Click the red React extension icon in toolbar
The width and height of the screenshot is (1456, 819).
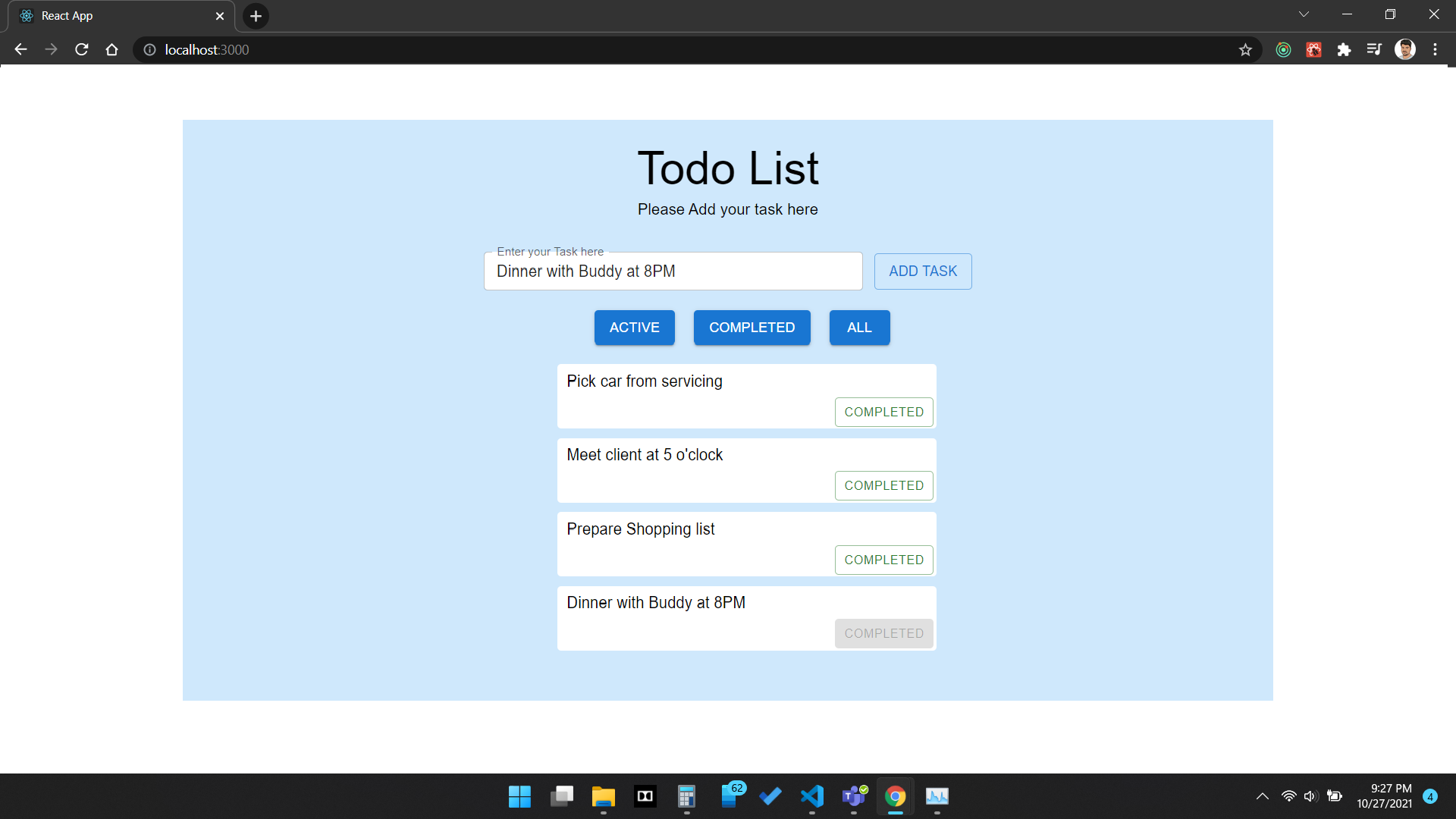(x=1313, y=49)
